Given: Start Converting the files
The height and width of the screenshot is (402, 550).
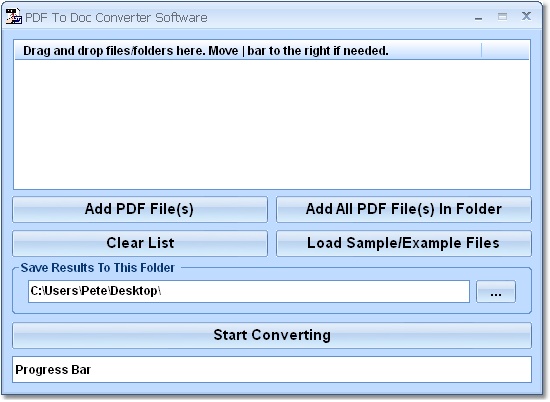Looking at the screenshot, I should [x=272, y=335].
